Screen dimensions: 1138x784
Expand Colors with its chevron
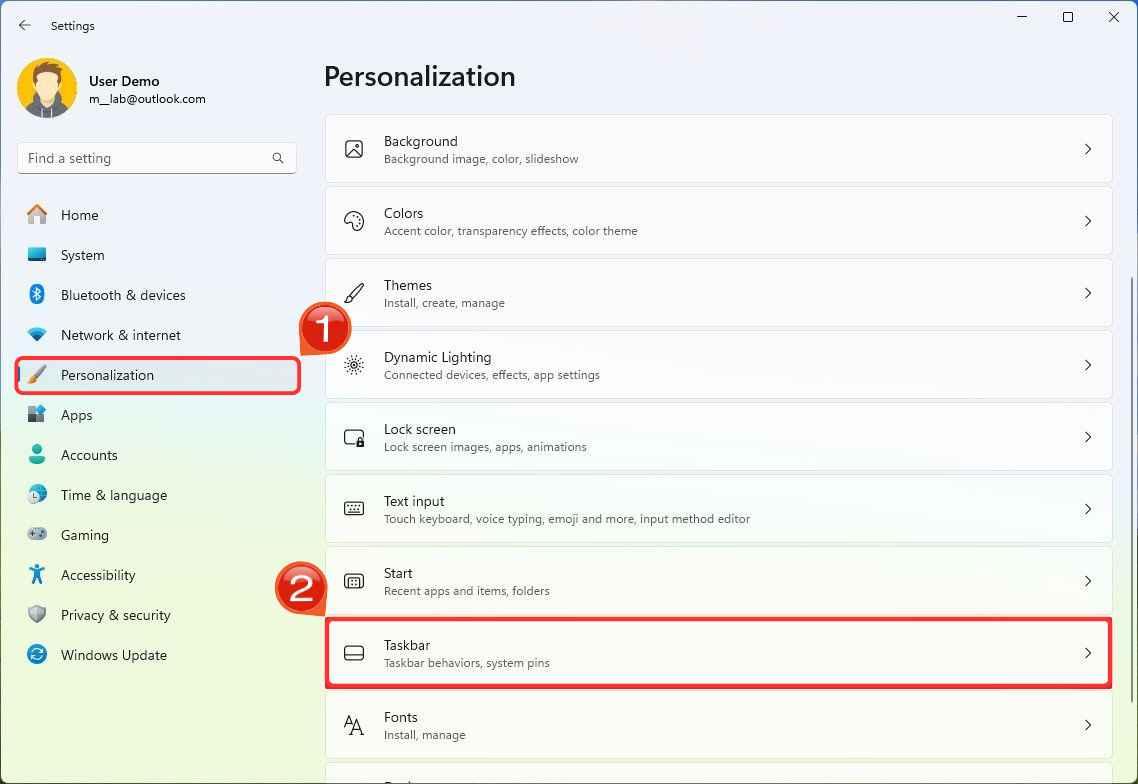pos(1088,221)
